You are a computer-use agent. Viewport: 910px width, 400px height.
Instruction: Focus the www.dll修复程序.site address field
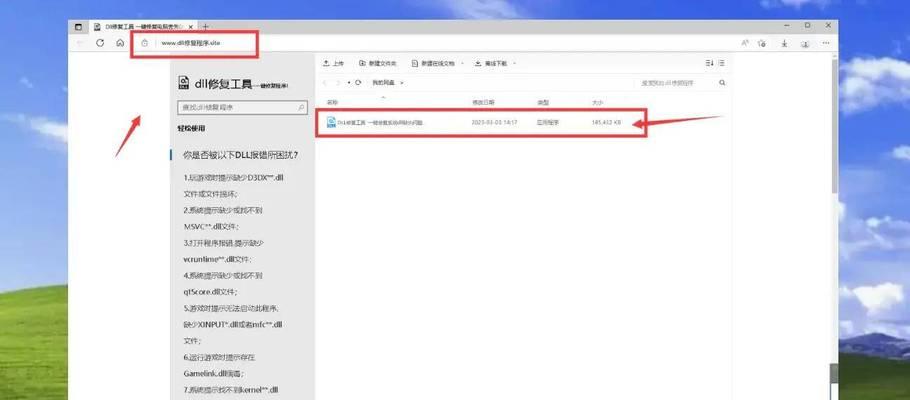pyautogui.click(x=191, y=43)
